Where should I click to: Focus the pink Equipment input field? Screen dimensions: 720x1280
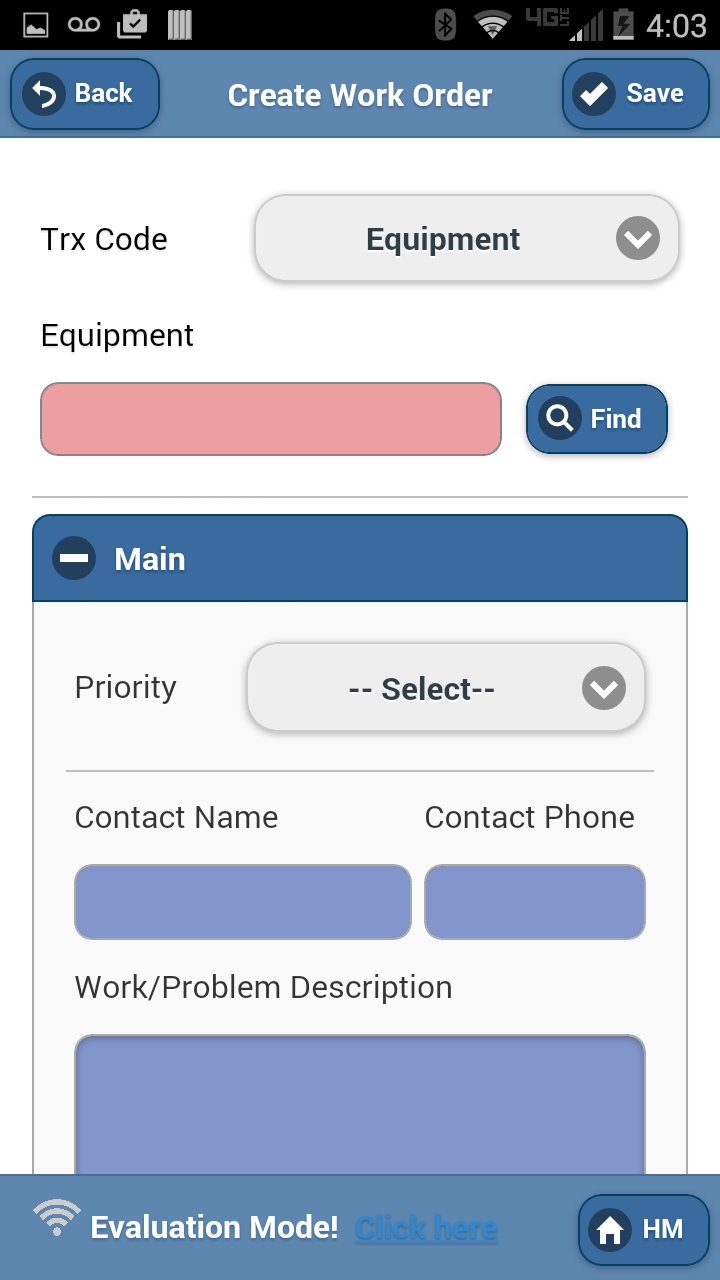pos(270,419)
